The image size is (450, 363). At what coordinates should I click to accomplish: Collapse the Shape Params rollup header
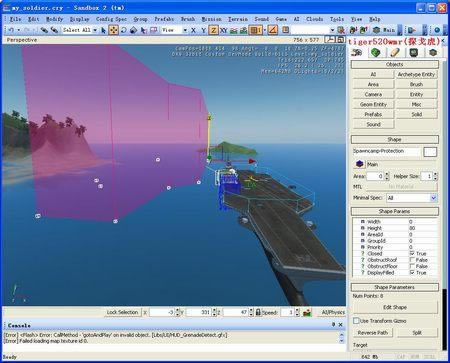pos(394,211)
